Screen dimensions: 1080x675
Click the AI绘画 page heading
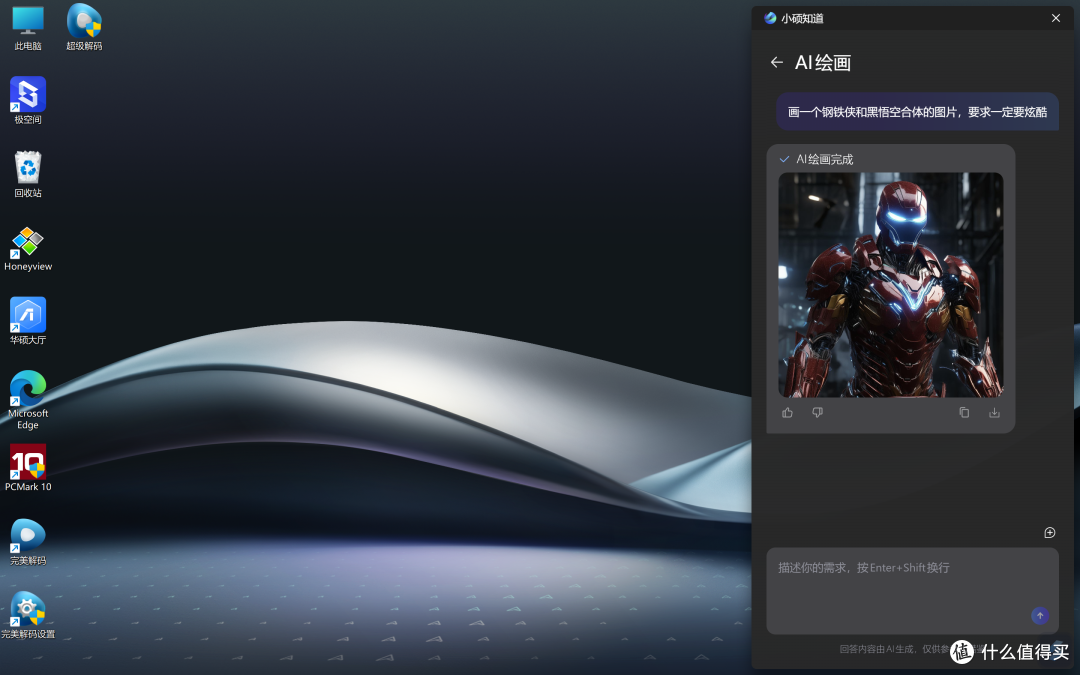pyautogui.click(x=823, y=63)
